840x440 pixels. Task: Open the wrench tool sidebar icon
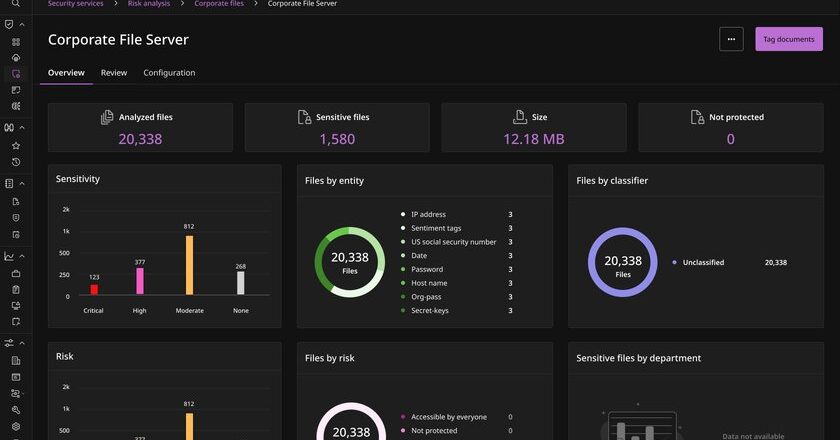(16, 410)
